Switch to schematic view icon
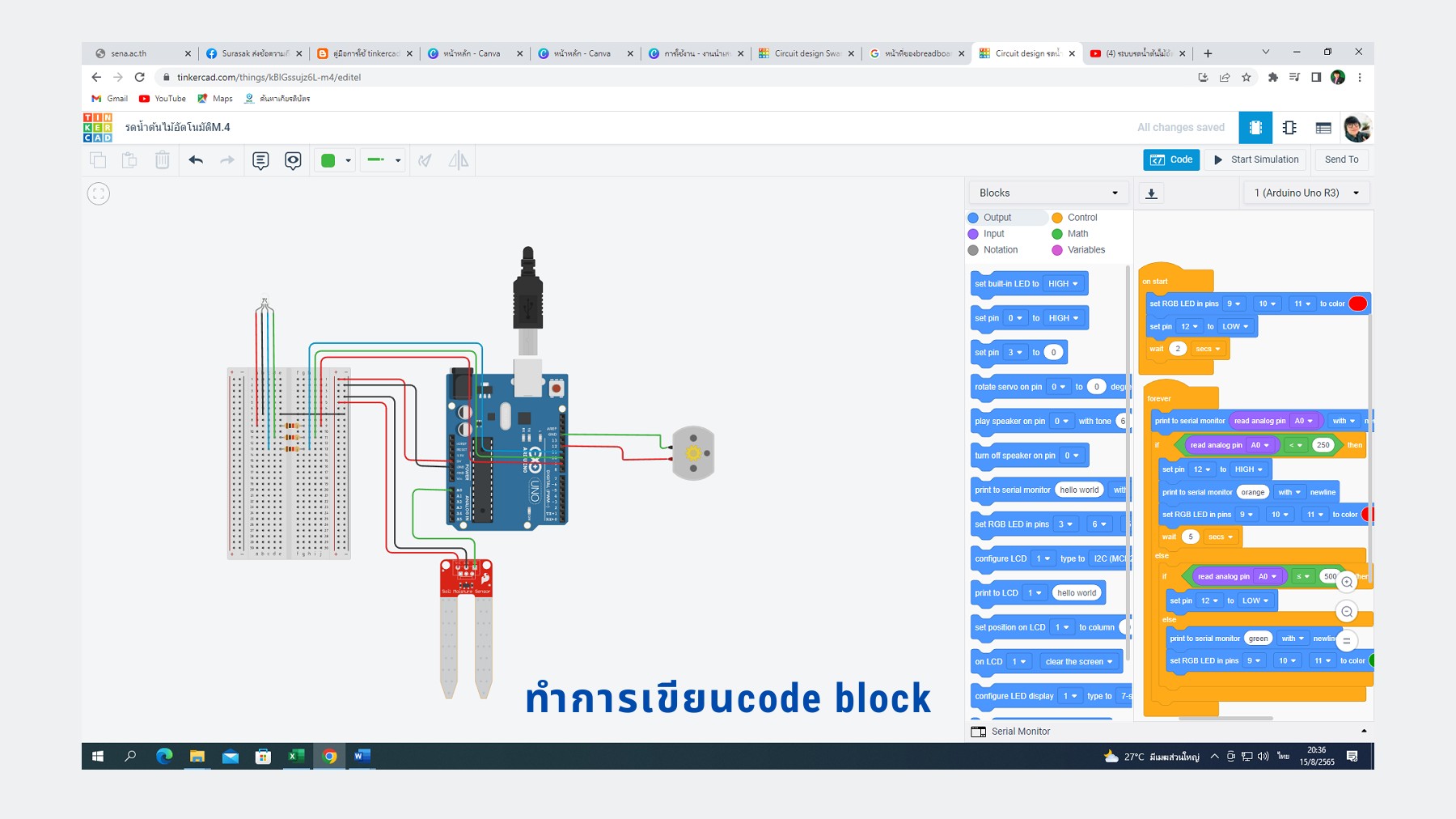This screenshot has width=1456, height=819. pyautogui.click(x=1289, y=127)
